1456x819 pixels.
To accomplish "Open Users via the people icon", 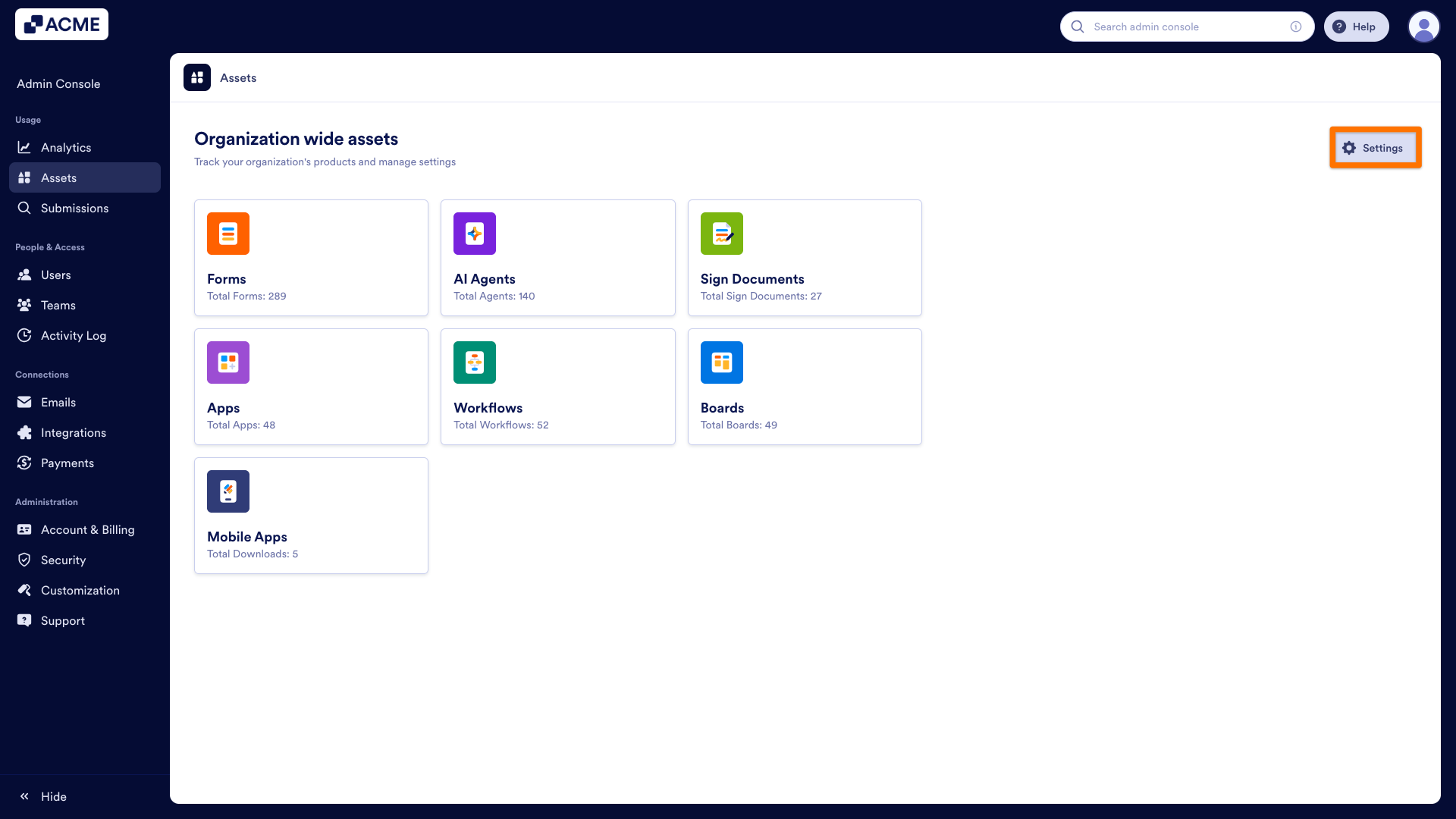I will 25,275.
